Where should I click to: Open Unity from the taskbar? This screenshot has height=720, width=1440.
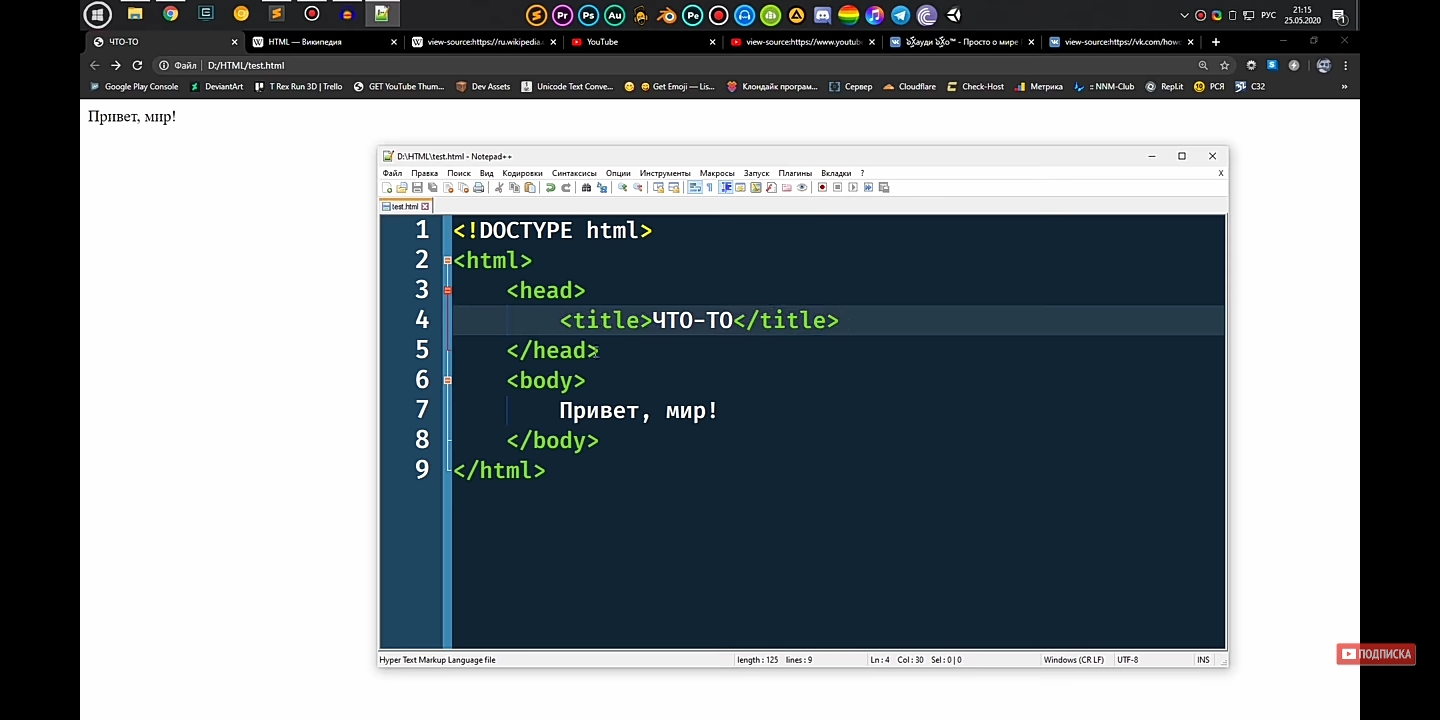(x=954, y=15)
